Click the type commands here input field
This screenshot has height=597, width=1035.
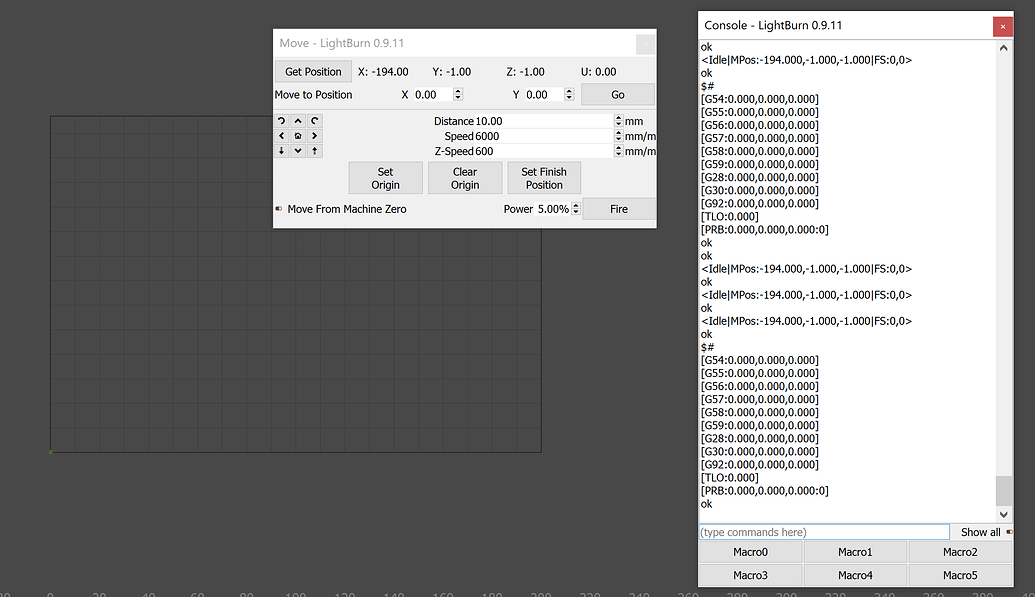823,532
